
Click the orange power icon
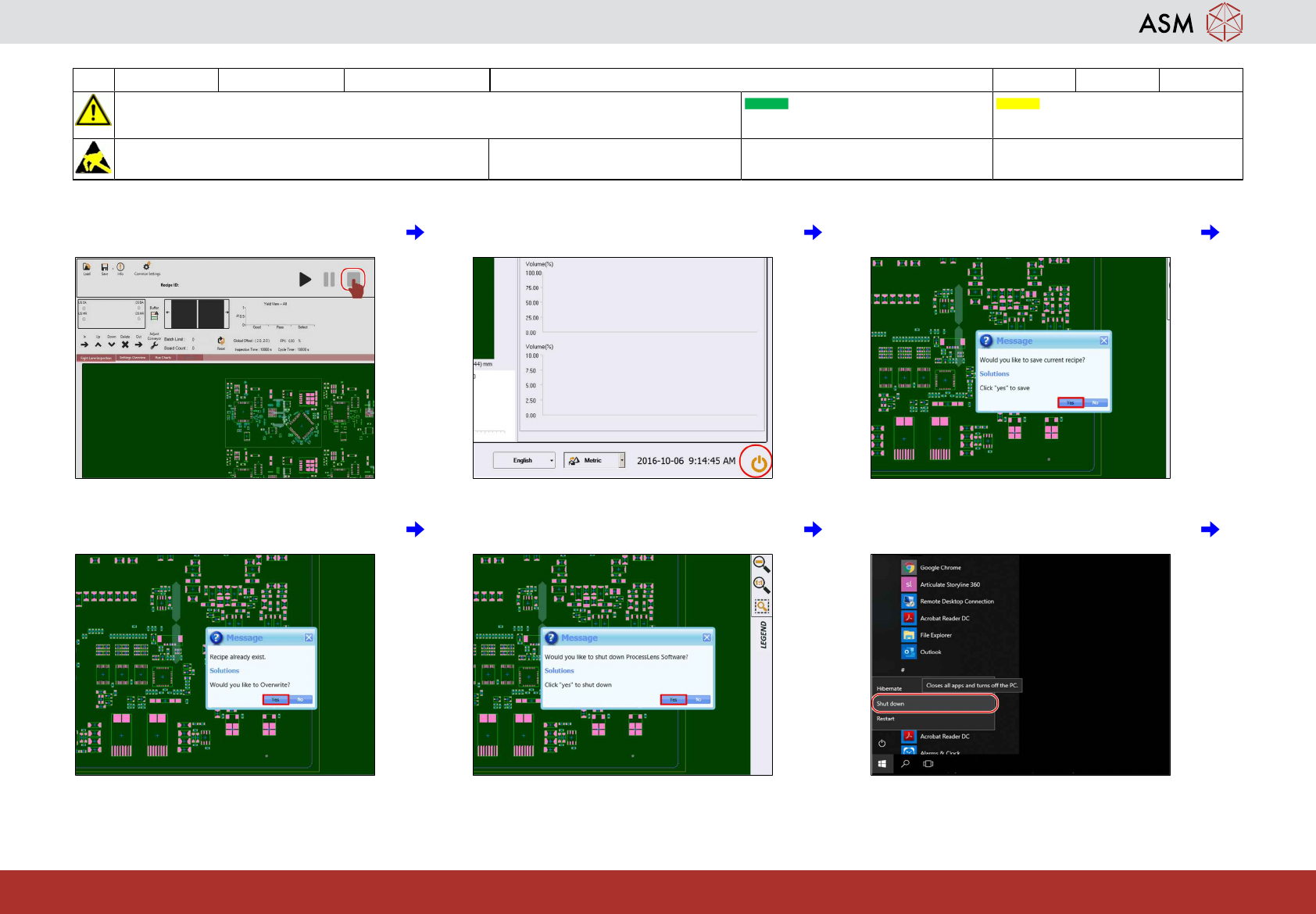pyautogui.click(x=757, y=462)
